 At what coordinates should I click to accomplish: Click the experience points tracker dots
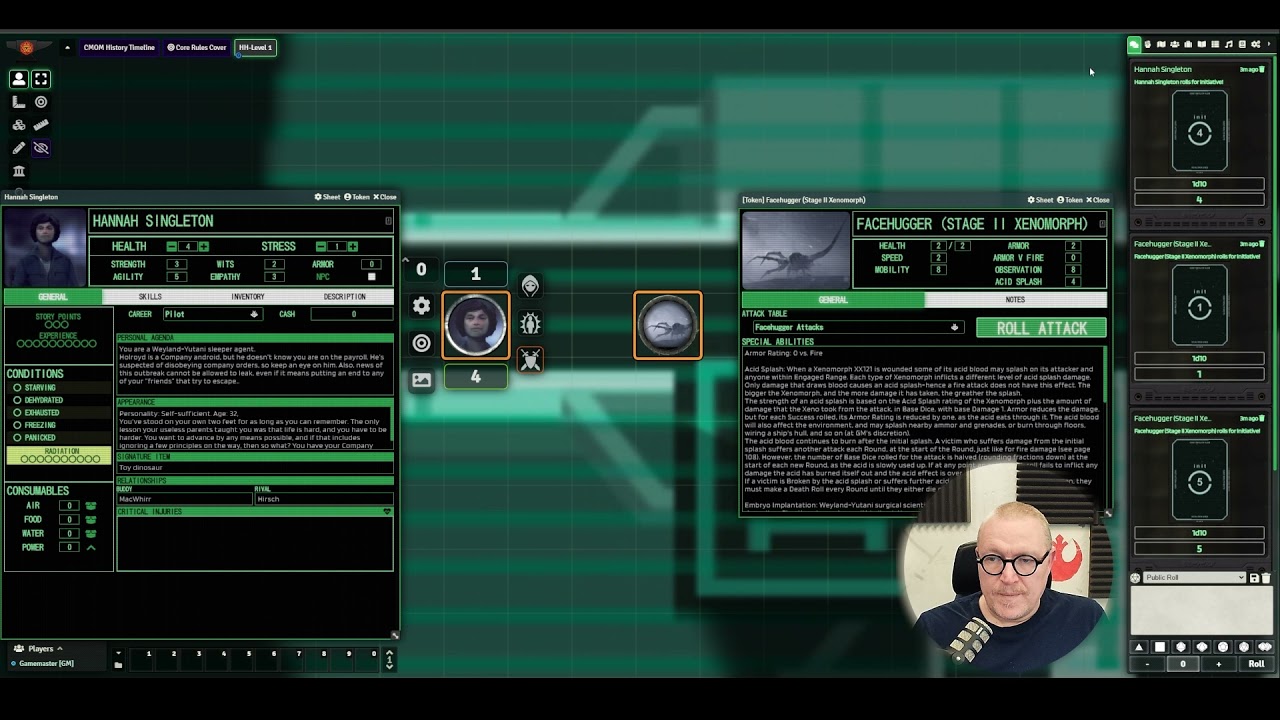(57, 343)
